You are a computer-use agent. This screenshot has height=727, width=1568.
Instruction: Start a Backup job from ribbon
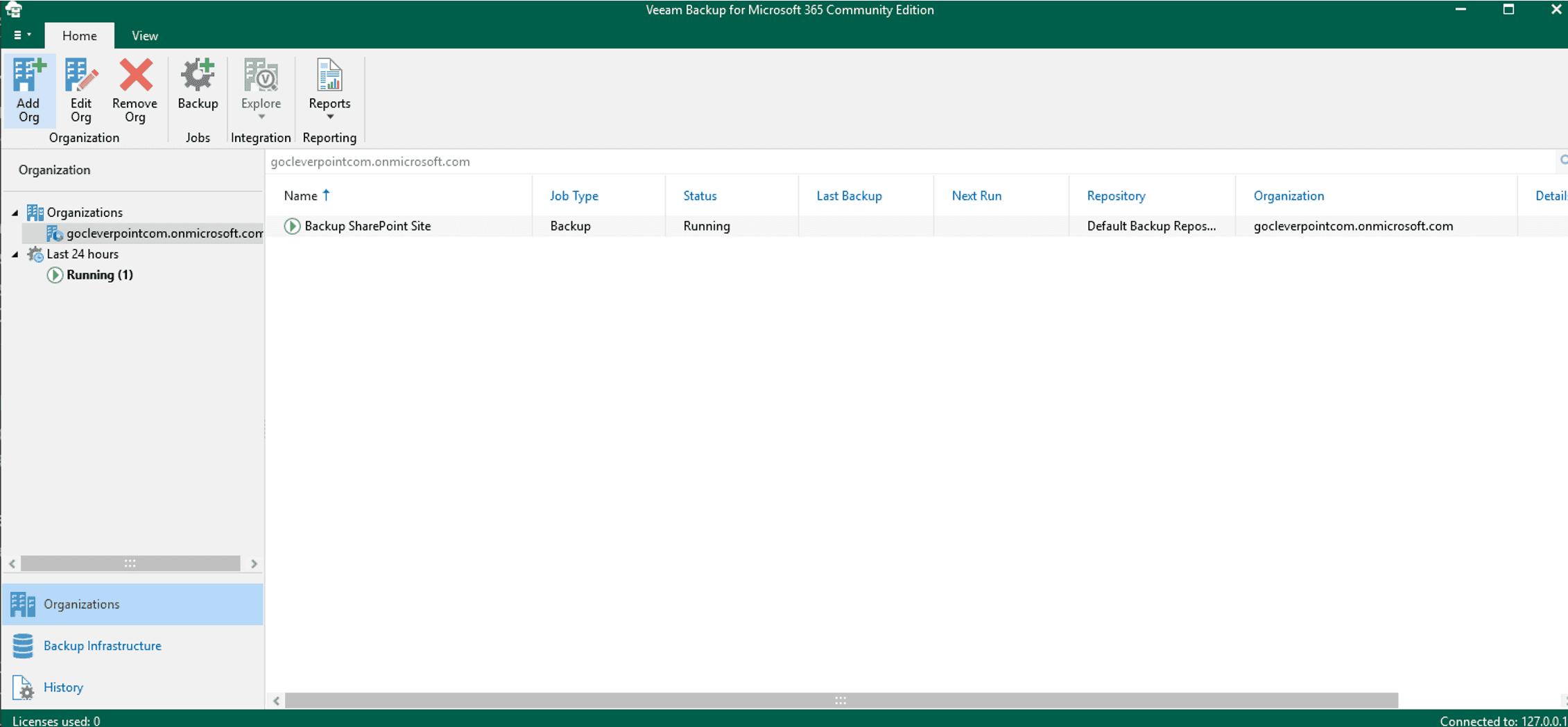(198, 85)
